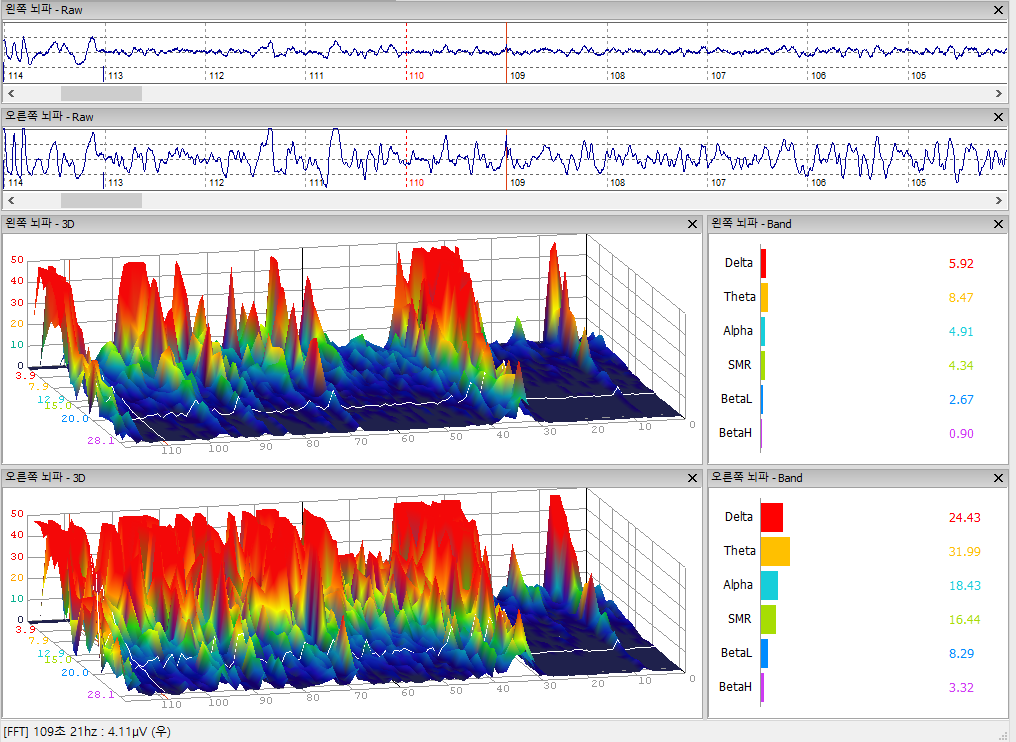
Task: Click the 왼쪽 뇌파 - Raw panel title
Action: coord(43,10)
